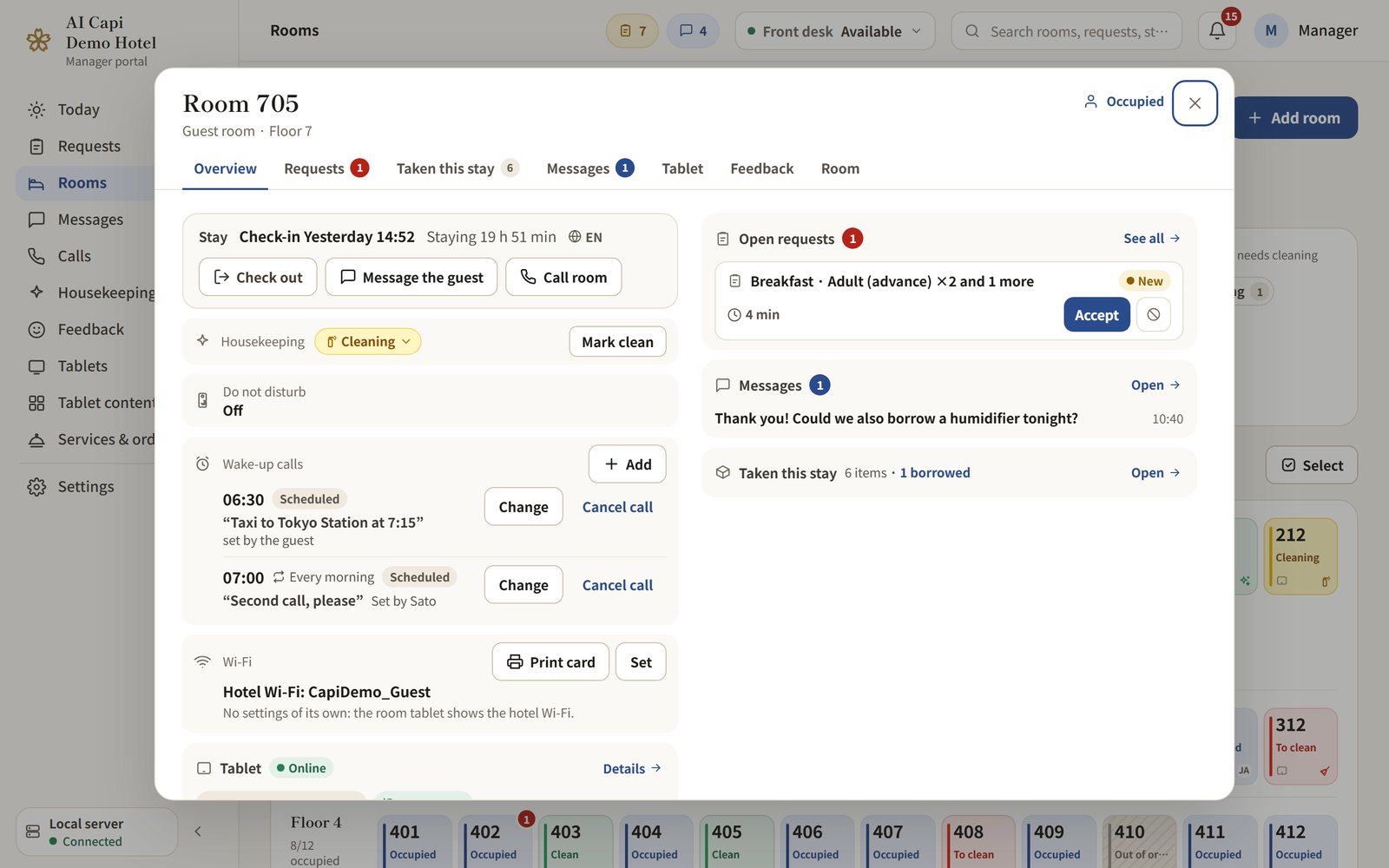Screen dimensions: 1389x868
Task: Add a wake-up call
Action: (627, 464)
